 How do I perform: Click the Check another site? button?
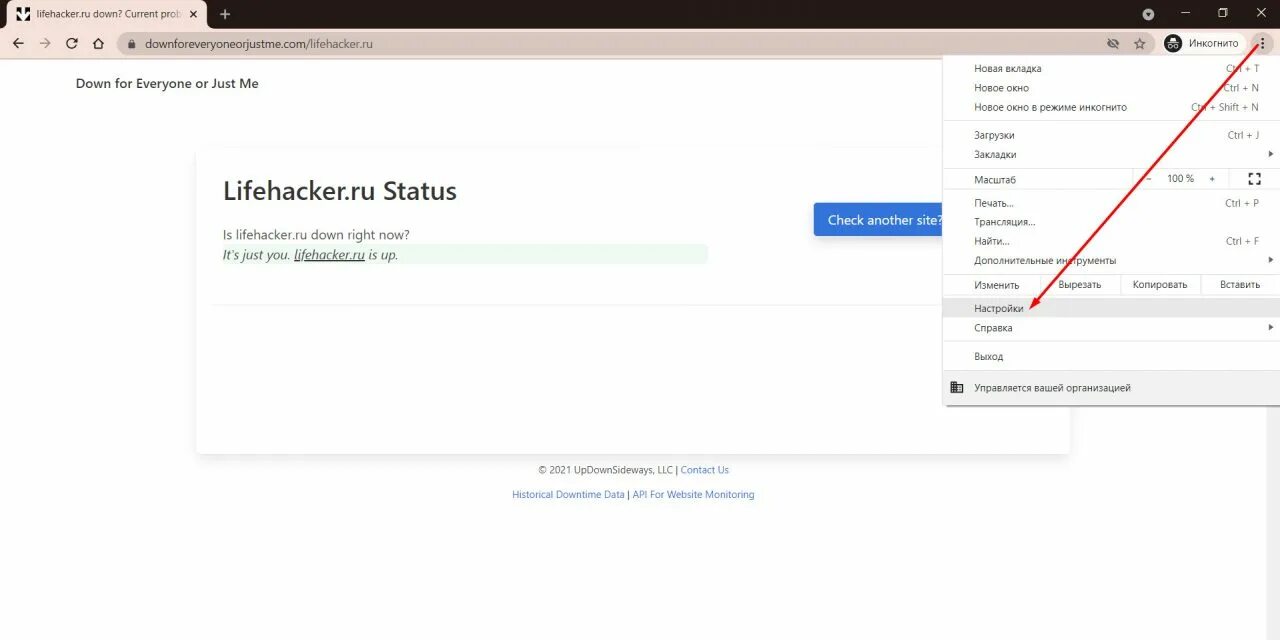[879, 220]
